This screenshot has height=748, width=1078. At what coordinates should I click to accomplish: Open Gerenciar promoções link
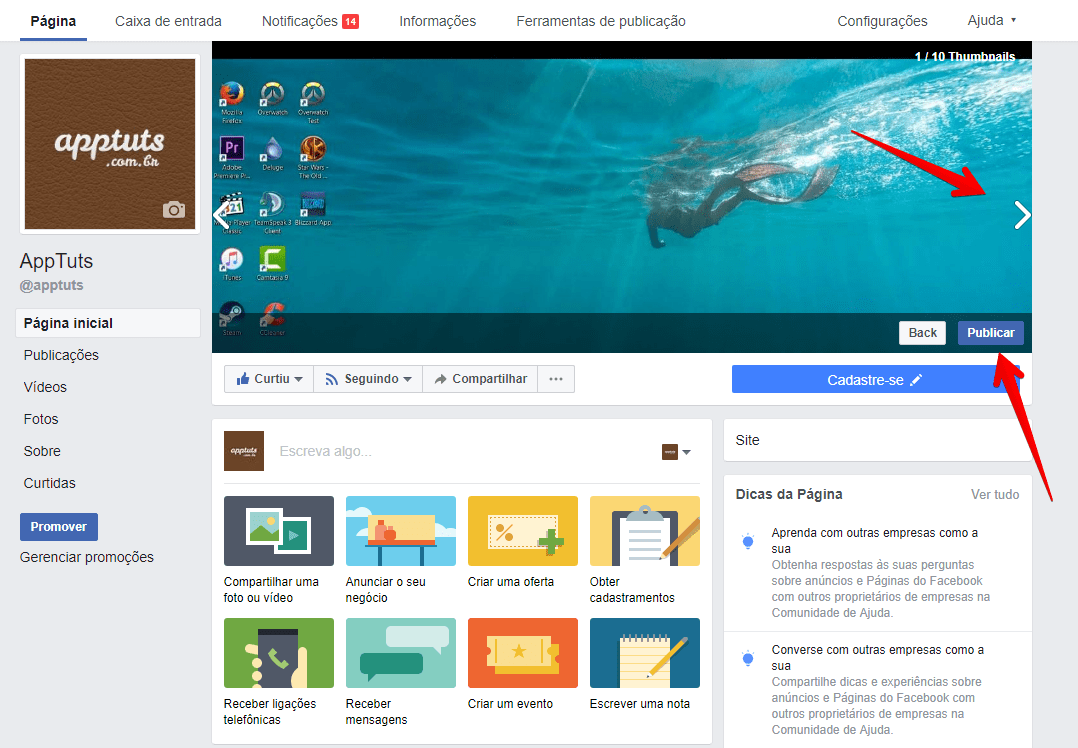click(87, 557)
